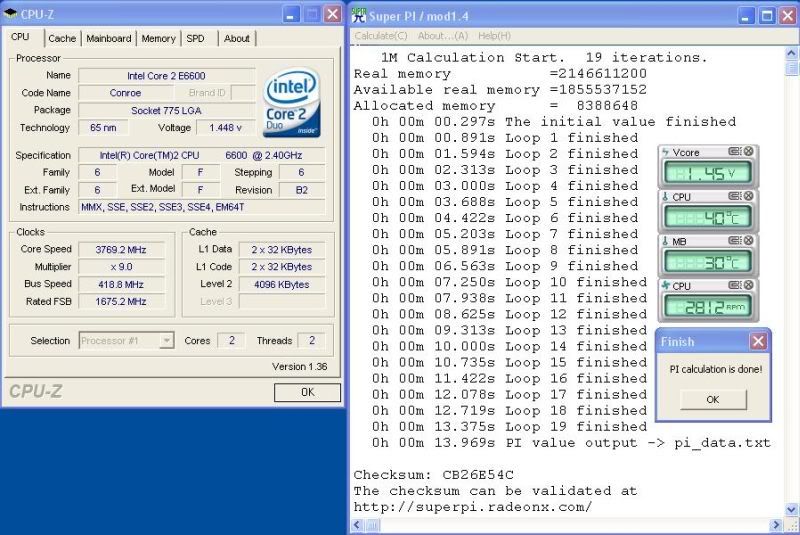800x535 pixels.
Task: Close the Vcore monitor widget
Action: [x=748, y=151]
